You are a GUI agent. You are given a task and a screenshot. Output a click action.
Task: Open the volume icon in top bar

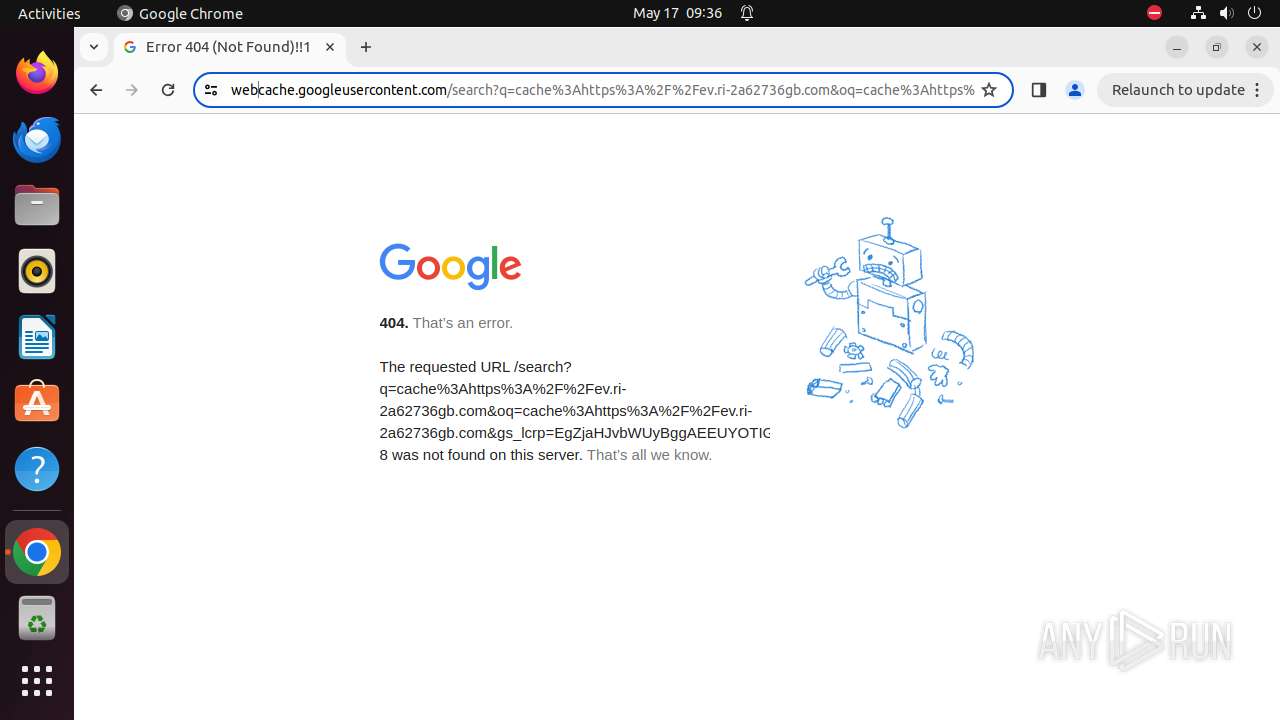click(1226, 13)
